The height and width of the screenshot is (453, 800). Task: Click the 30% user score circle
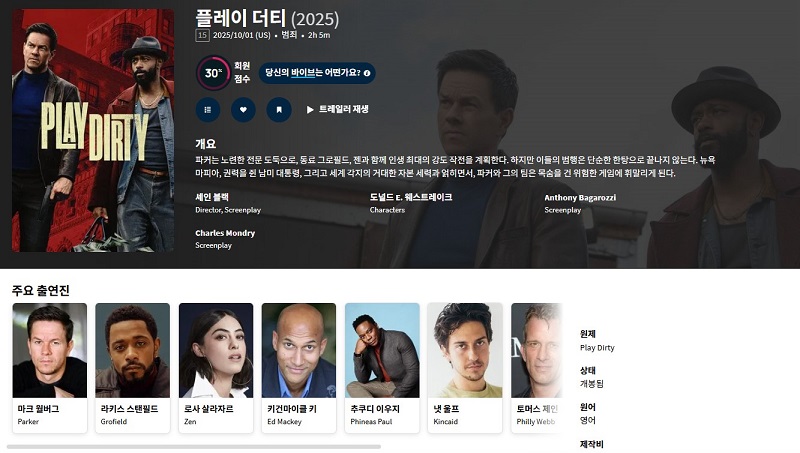pos(213,73)
